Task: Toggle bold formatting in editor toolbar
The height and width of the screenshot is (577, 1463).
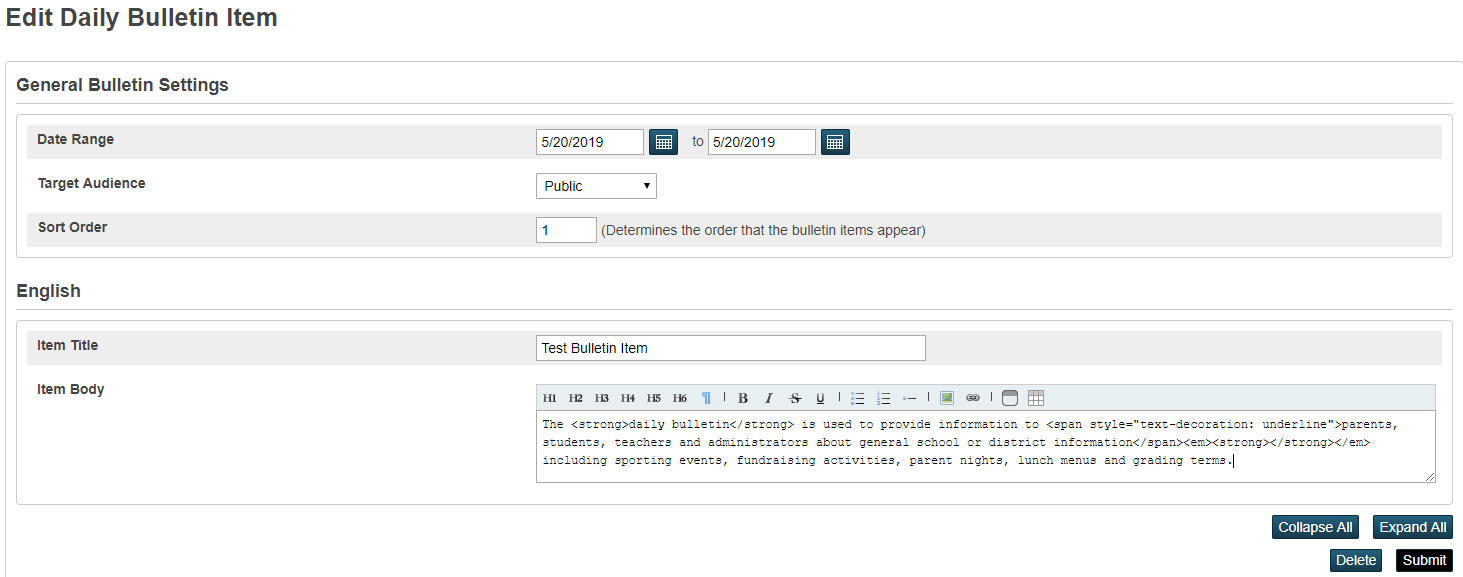Action: point(743,398)
